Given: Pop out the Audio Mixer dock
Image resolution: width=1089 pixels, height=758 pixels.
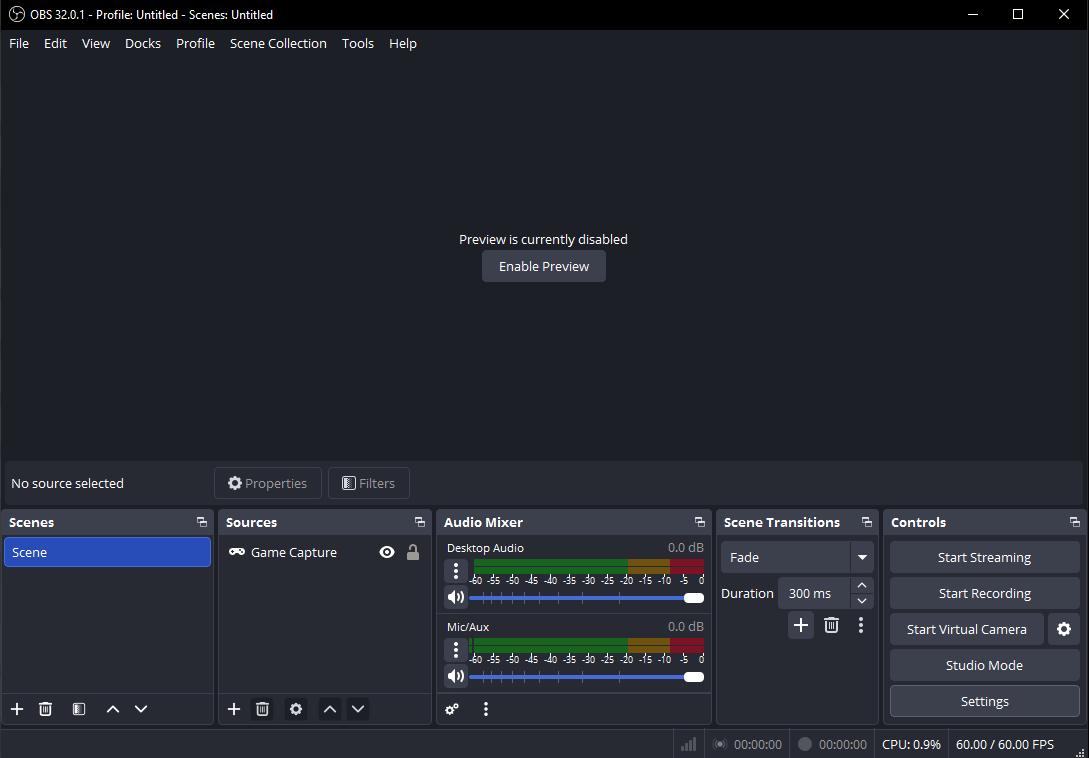Looking at the screenshot, I should [x=699, y=522].
